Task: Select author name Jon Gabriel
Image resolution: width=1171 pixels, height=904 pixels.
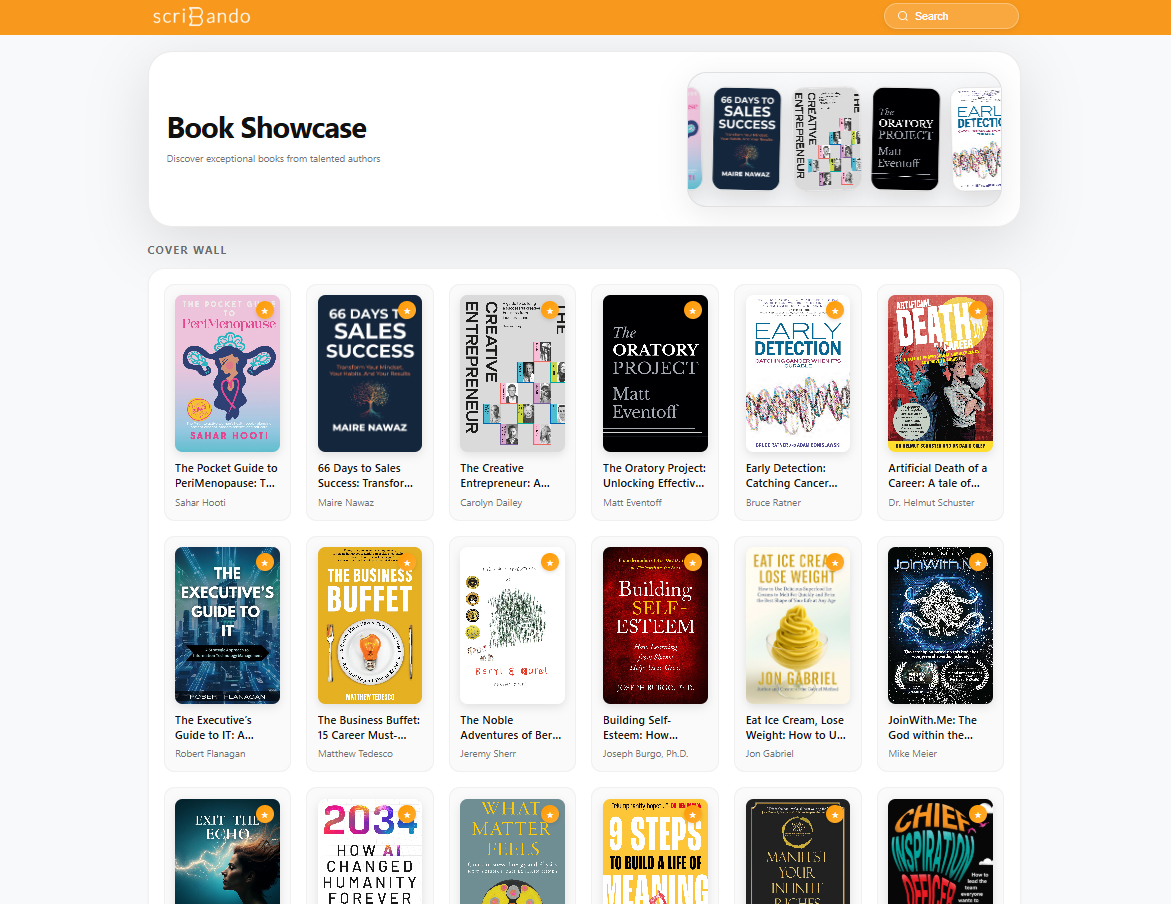Action: pos(769,754)
